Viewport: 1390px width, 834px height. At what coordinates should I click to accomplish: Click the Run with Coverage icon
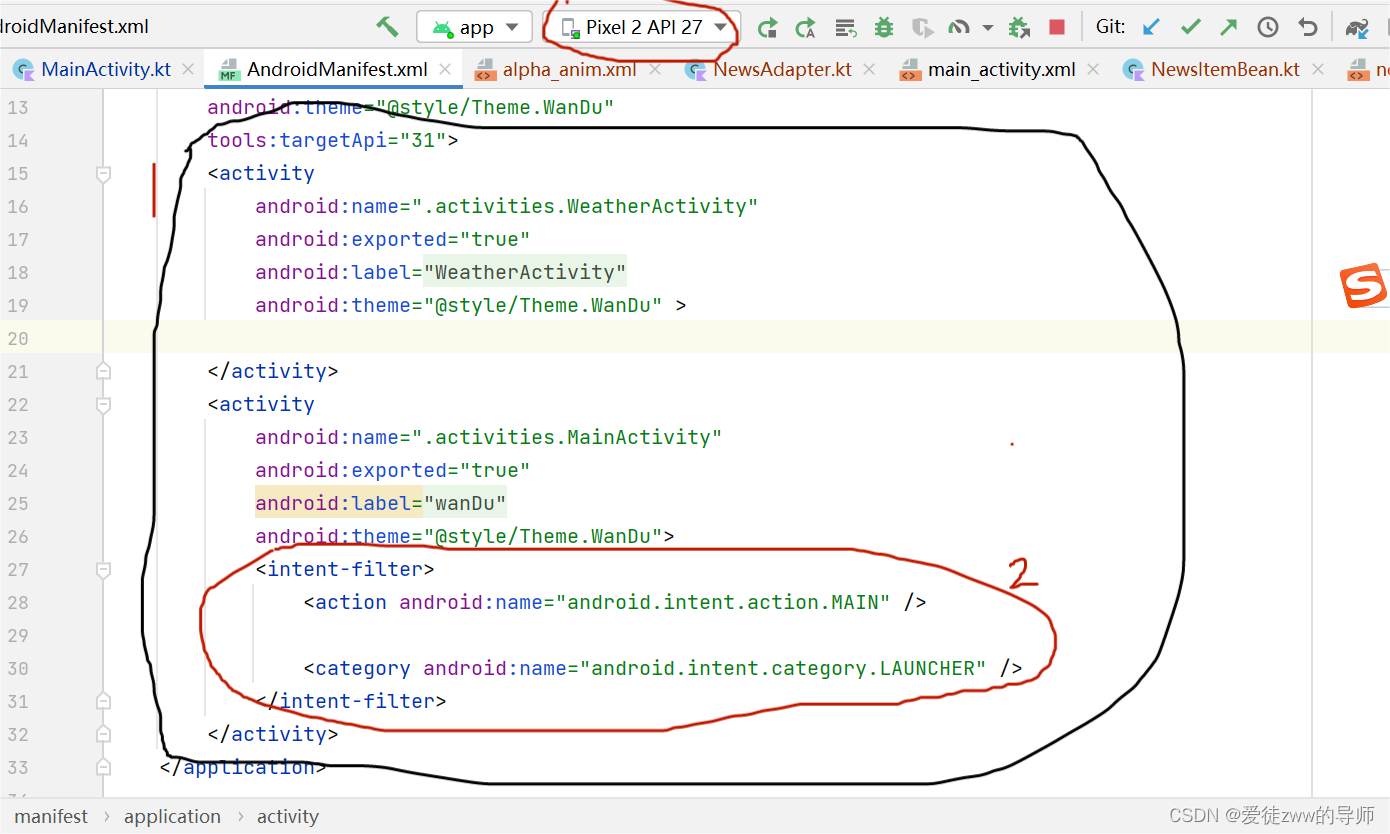pyautogui.click(x=922, y=27)
